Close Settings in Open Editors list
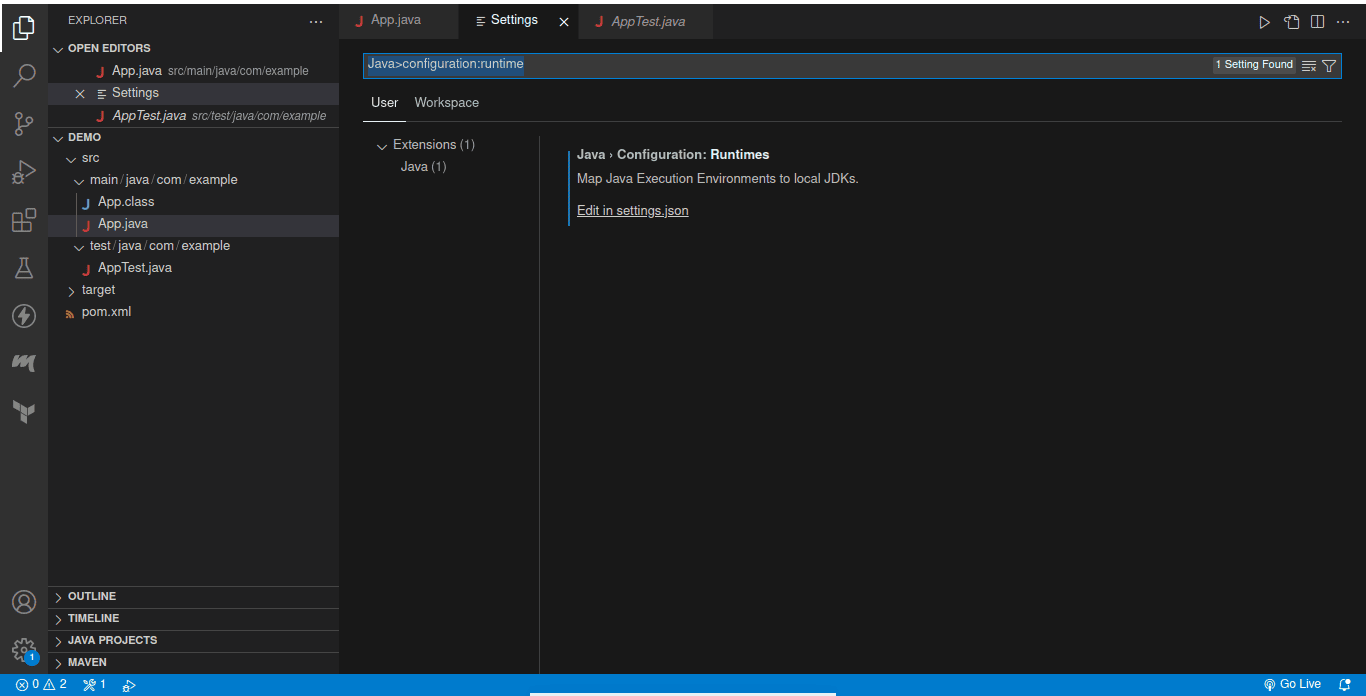Screen dimensions: 1366x696 80,94
